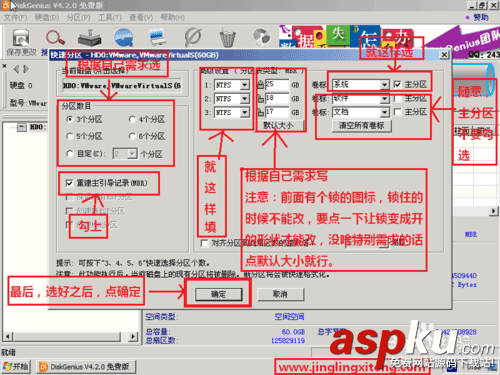
Task: Open the custom partition count dropdown
Action: coord(132,154)
